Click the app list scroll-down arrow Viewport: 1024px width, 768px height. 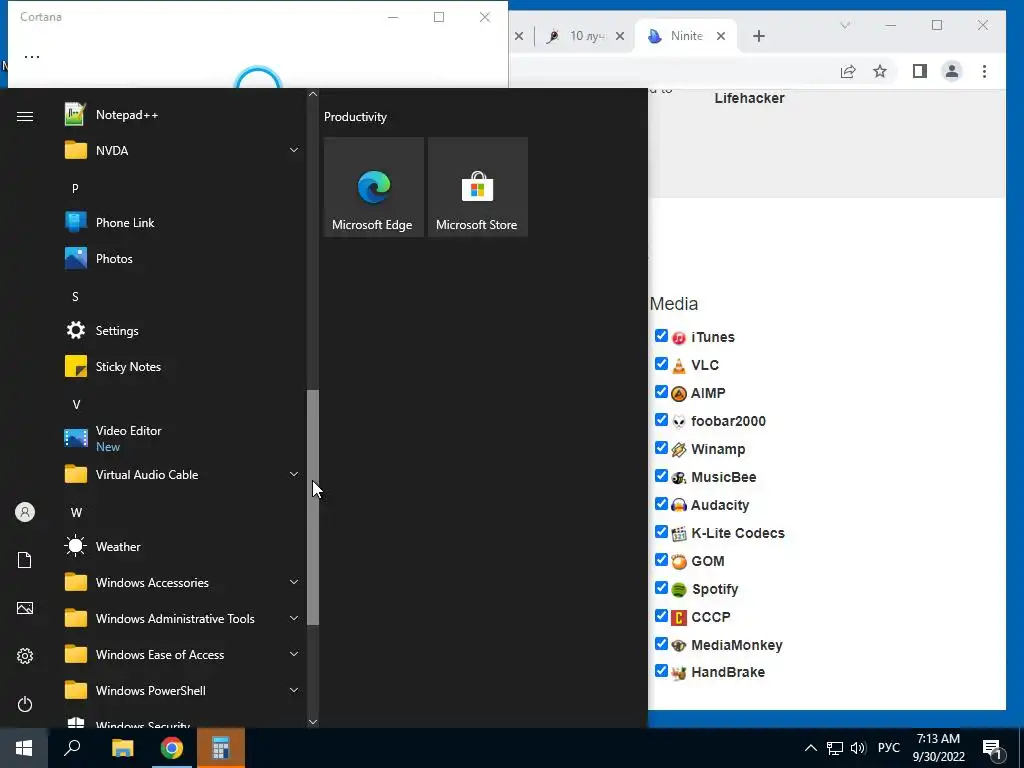pos(313,722)
